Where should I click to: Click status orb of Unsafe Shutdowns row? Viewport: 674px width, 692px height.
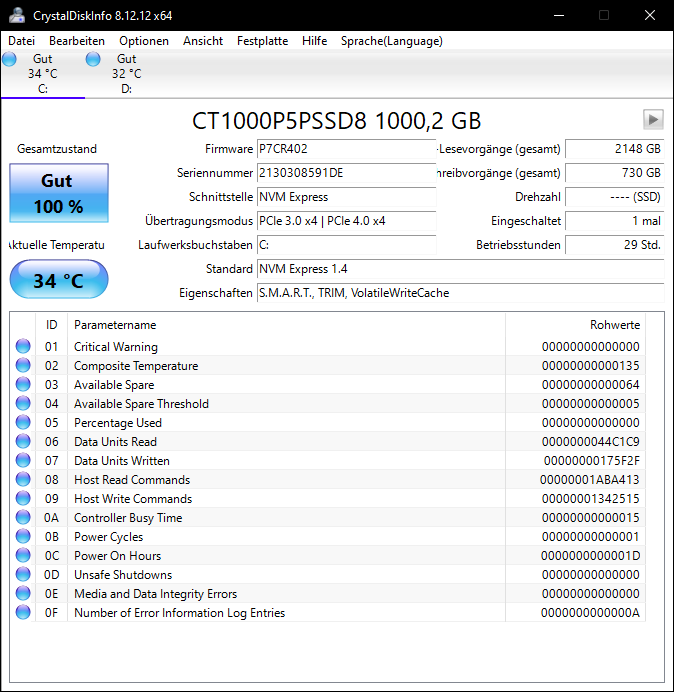click(x=23, y=574)
